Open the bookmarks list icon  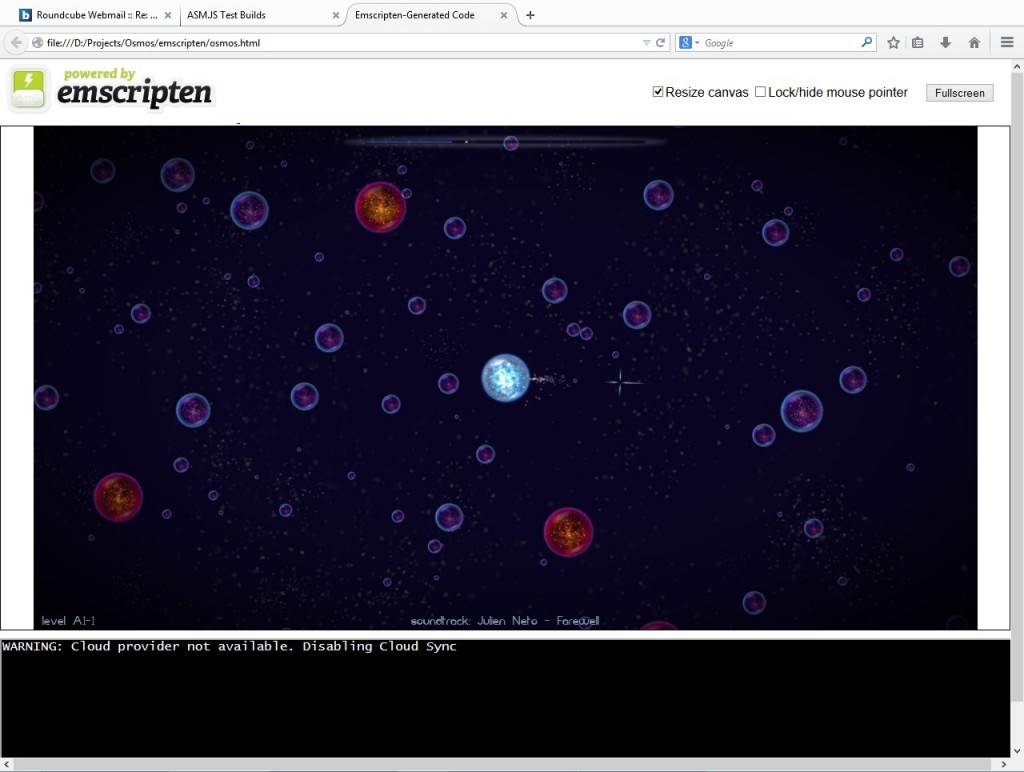[918, 42]
